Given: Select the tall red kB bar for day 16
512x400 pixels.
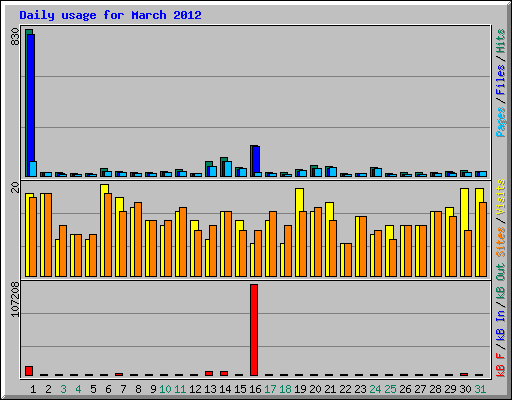Looking at the screenshot, I should click(x=254, y=330).
